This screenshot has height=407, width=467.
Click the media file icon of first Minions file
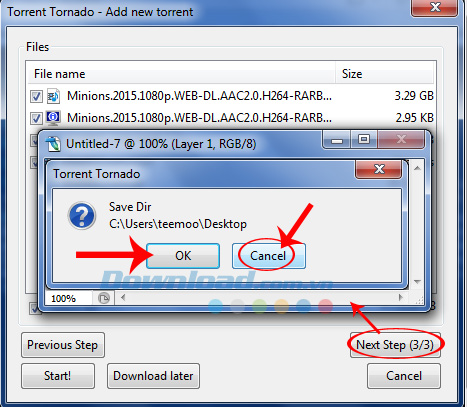[x=53, y=96]
